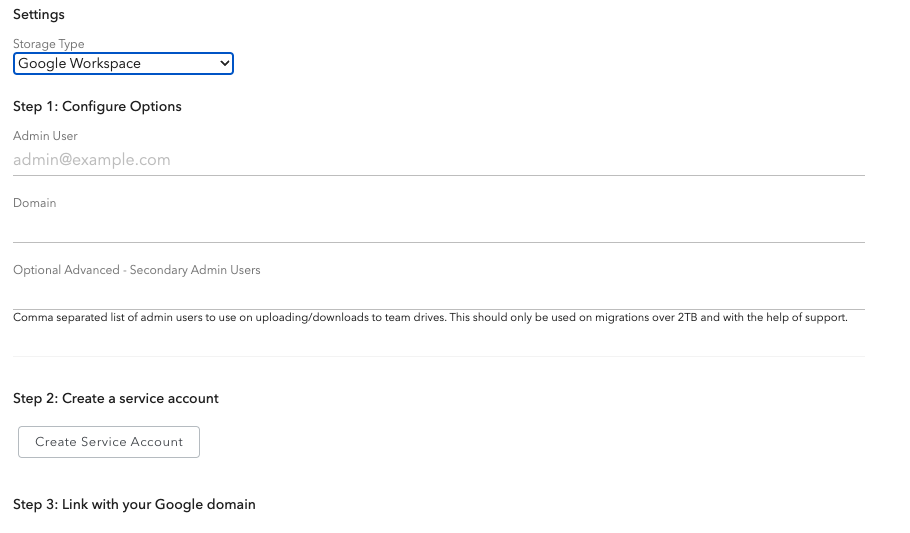Select the Step 1: Configure Options heading
The height and width of the screenshot is (533, 910).
point(97,106)
